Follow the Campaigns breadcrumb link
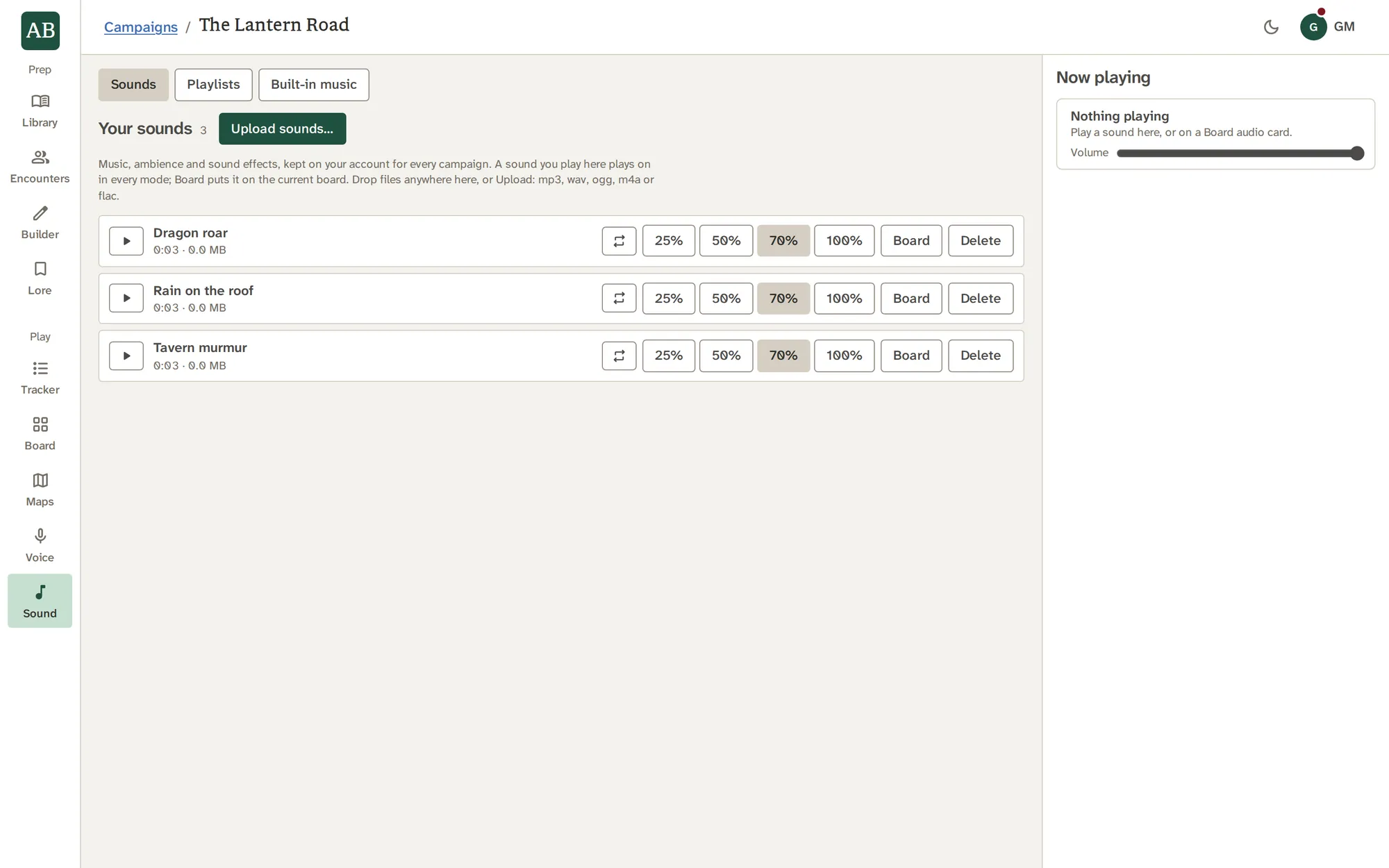Screen dimensions: 1389x868 point(141,27)
